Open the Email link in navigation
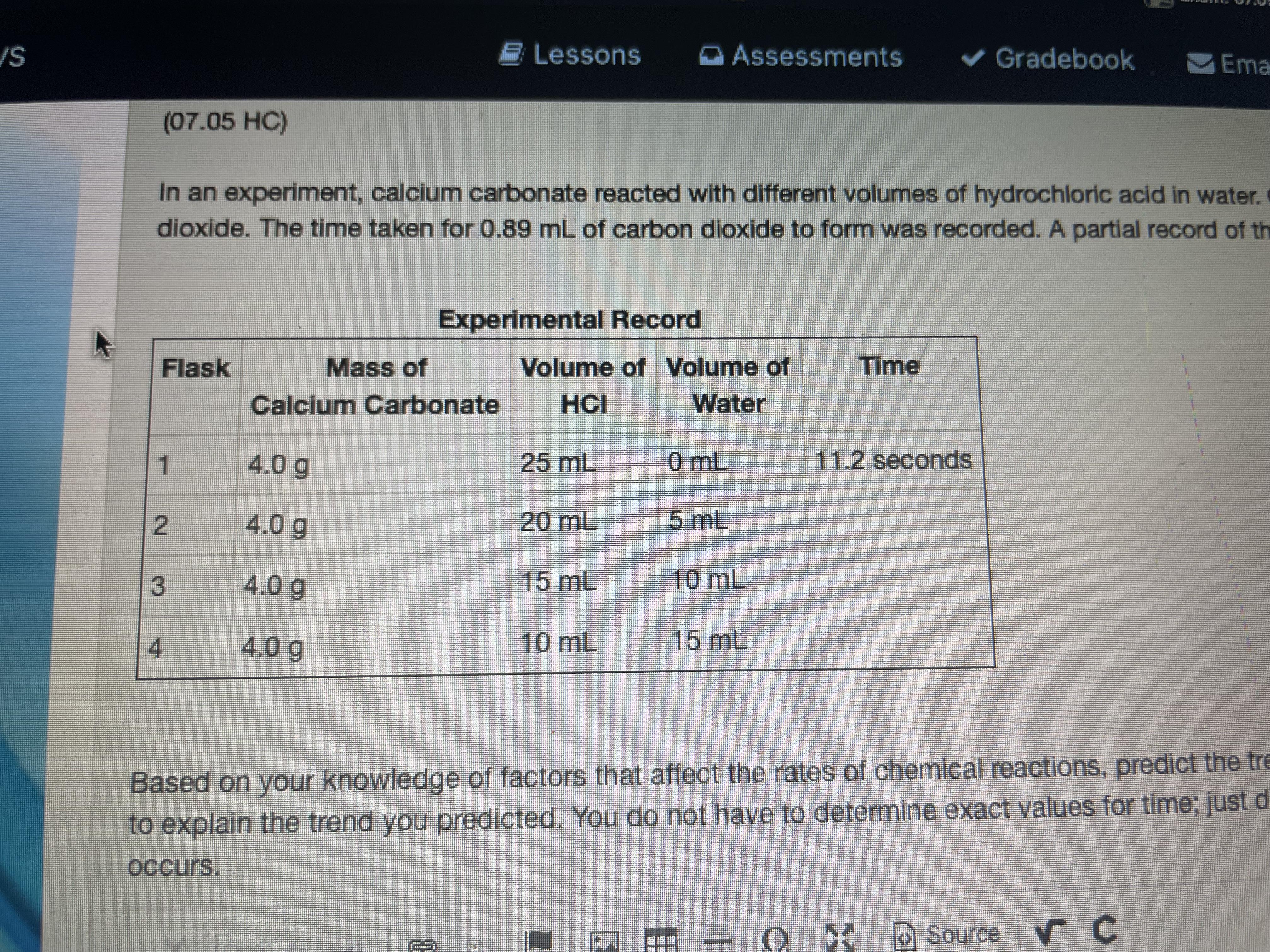The image size is (1270, 952). click(1243, 64)
